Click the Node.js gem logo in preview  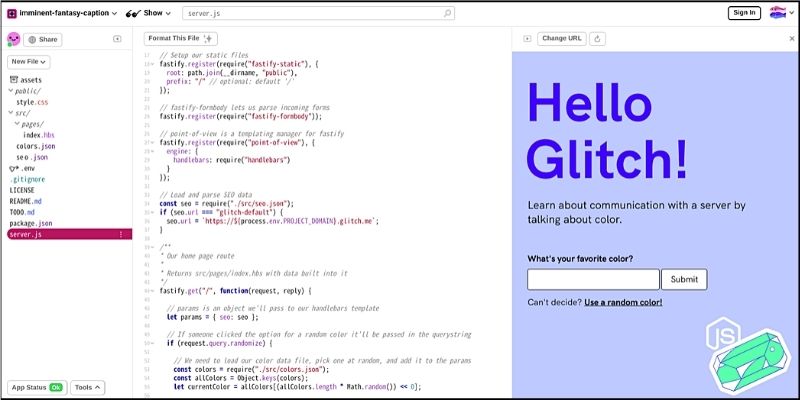pyautogui.click(x=748, y=356)
